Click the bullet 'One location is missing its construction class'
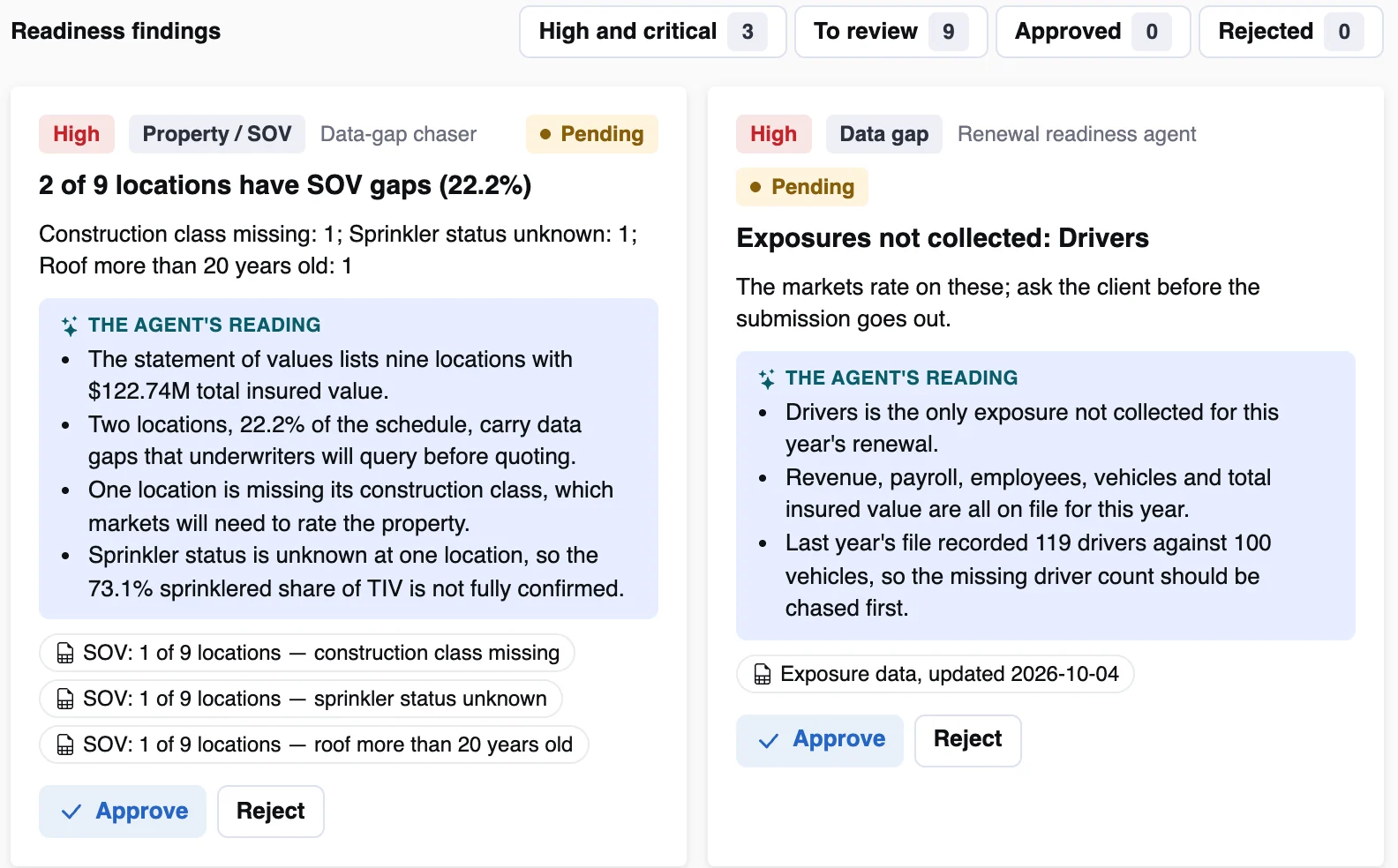1398x868 pixels. (350, 506)
